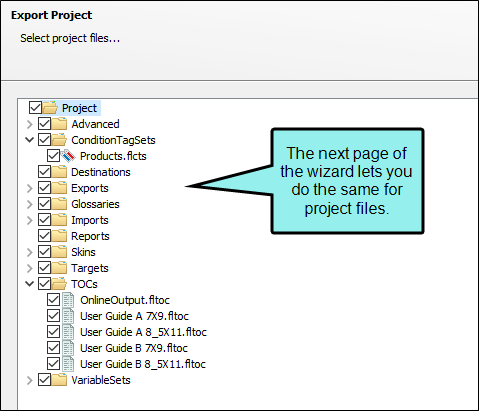The height and width of the screenshot is (411, 479).
Task: Click the TOCs open folder icon
Action: 59,284
